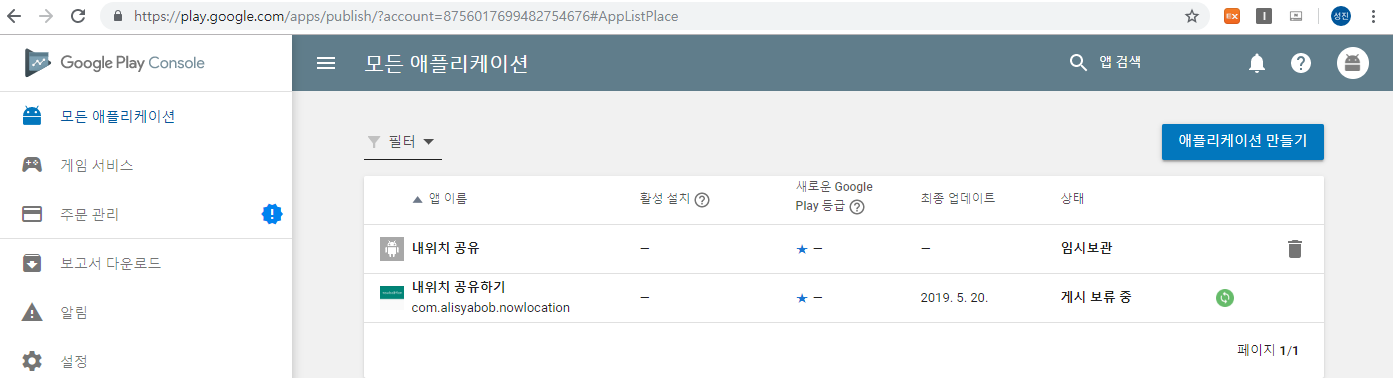Click the search magnifier icon
Screen dimensions: 1393x378
point(1078,63)
